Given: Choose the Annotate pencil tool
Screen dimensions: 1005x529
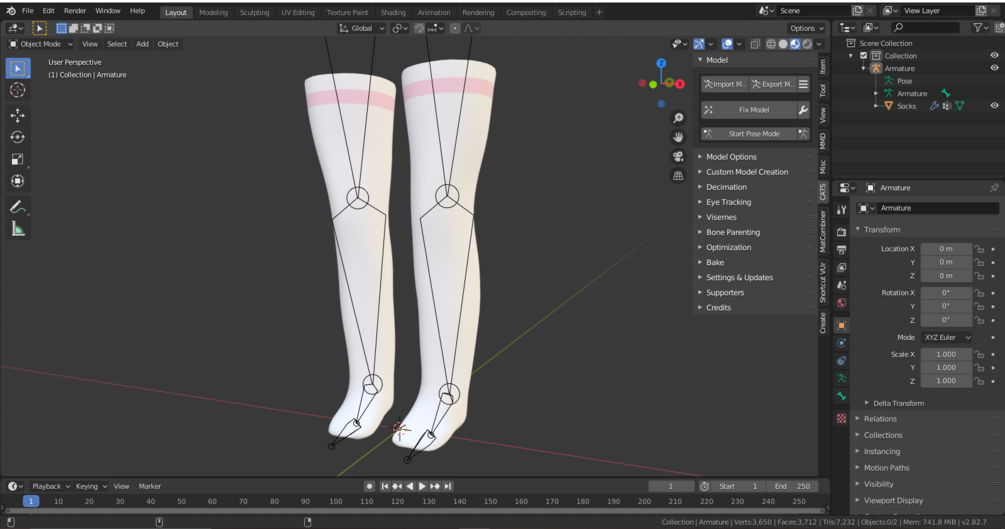Looking at the screenshot, I should (x=17, y=207).
